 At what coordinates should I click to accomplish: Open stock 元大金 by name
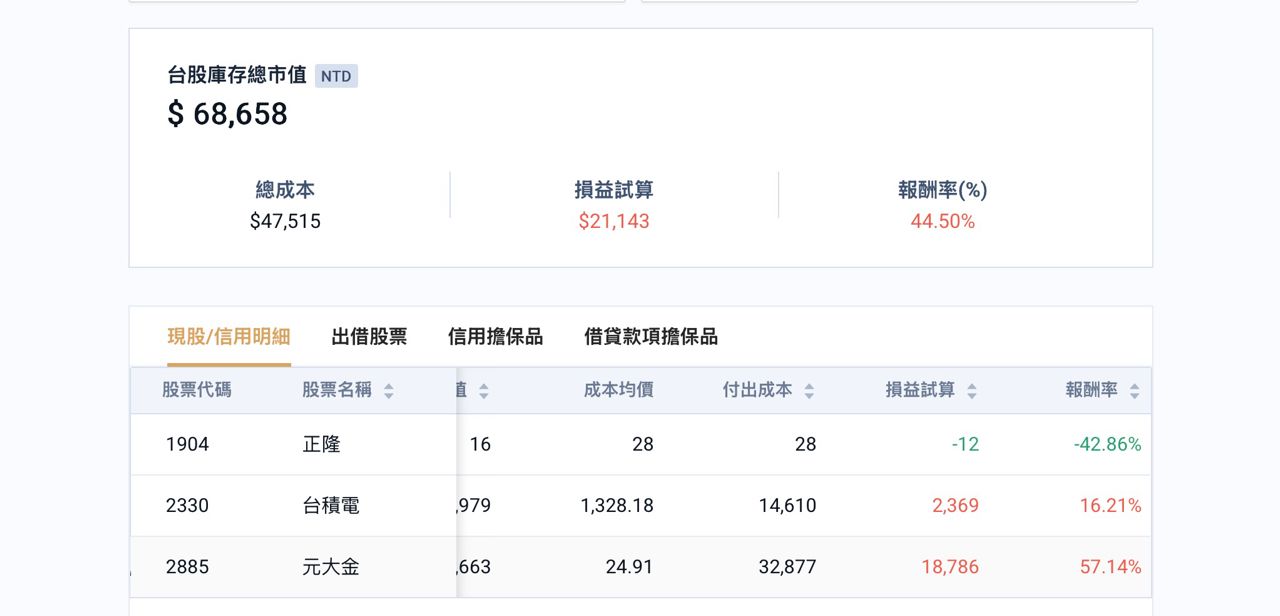(331, 567)
